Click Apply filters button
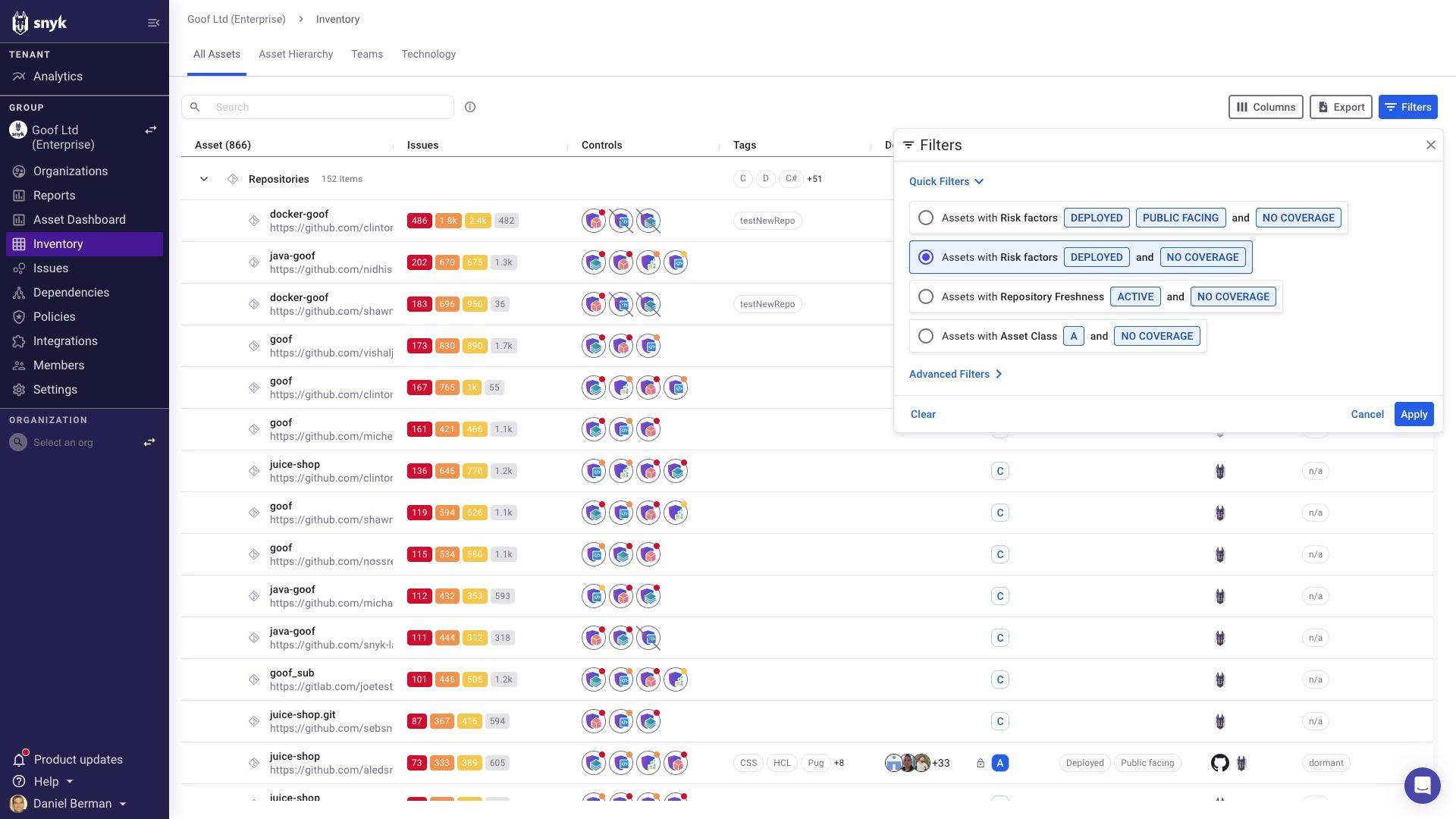This screenshot has height=819, width=1456. coord(1414,414)
